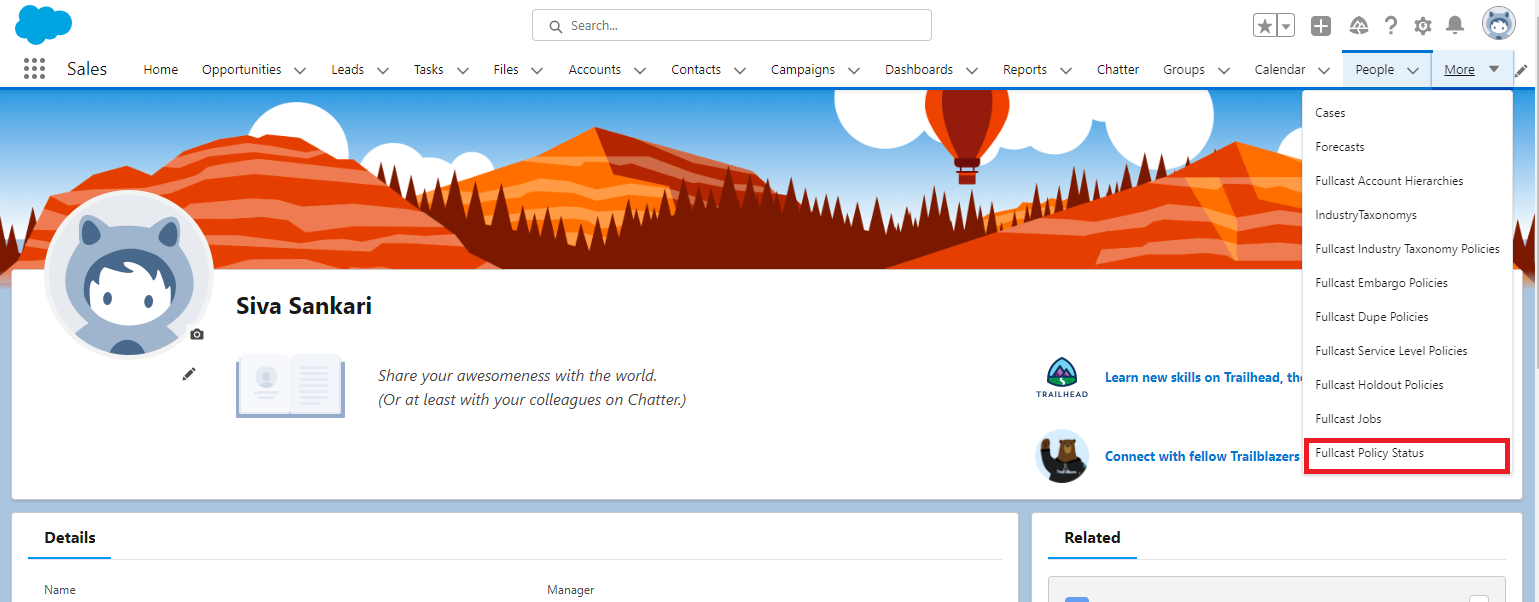This screenshot has width=1539, height=602.
Task: Open the Salesforce Guidance Center icon
Action: (1358, 26)
